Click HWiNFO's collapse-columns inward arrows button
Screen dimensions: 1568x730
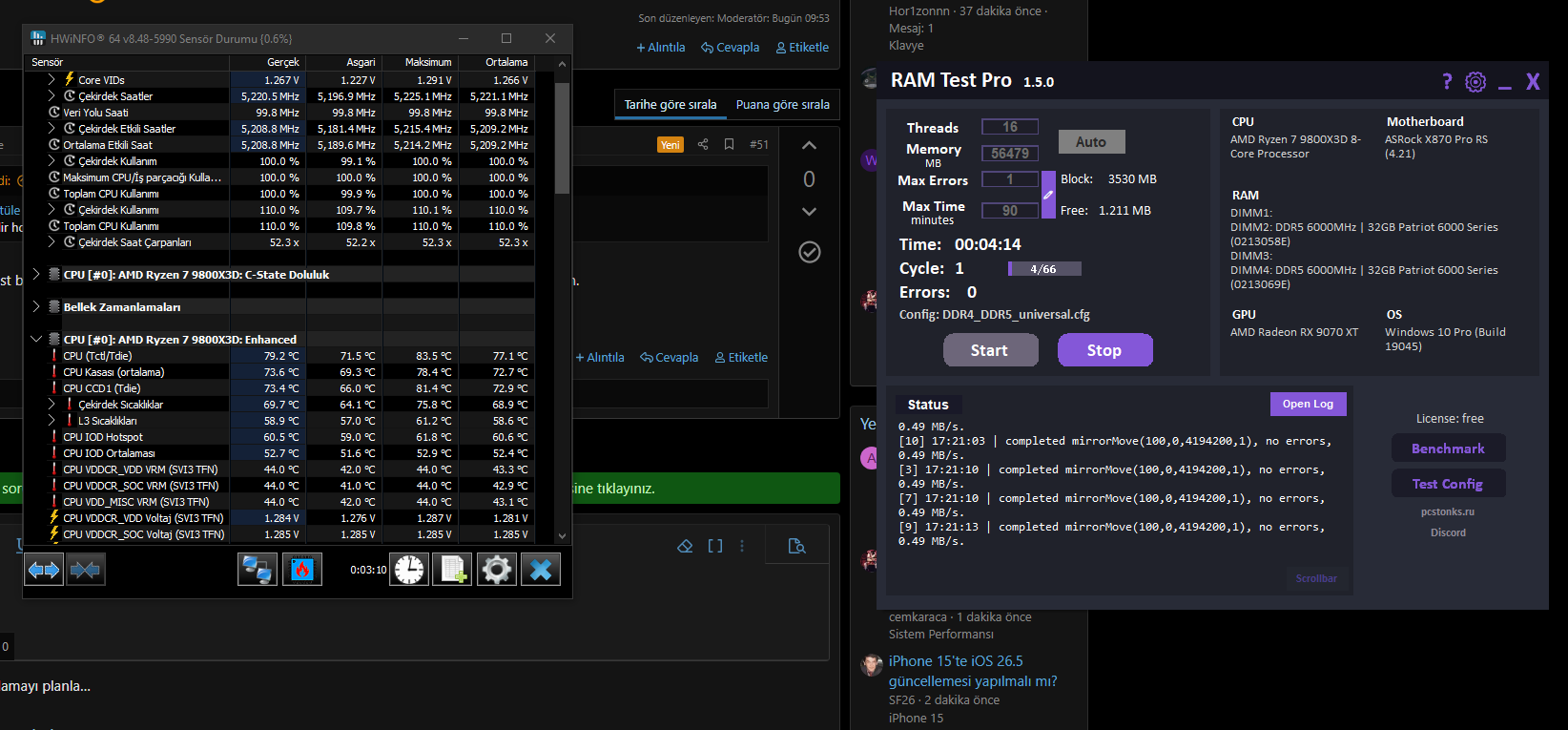click(x=85, y=570)
